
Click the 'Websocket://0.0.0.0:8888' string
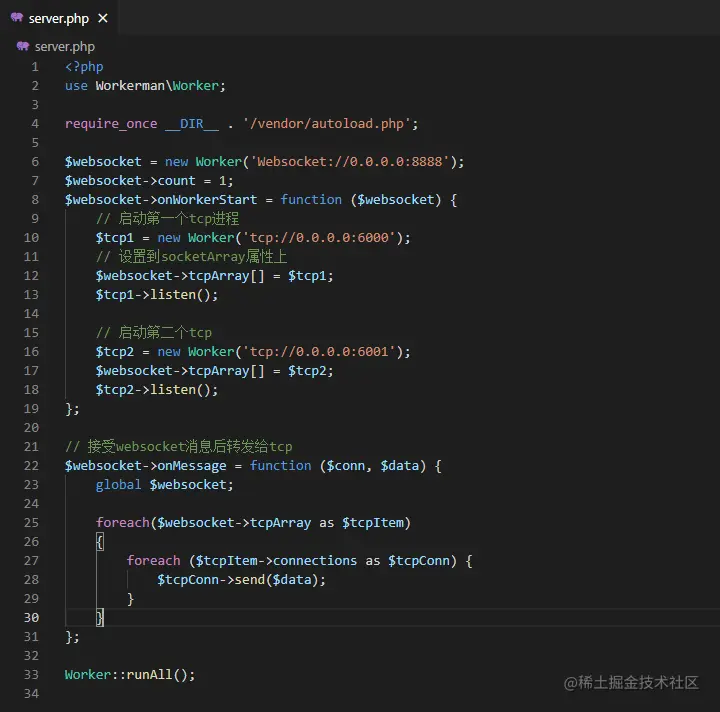(349, 162)
